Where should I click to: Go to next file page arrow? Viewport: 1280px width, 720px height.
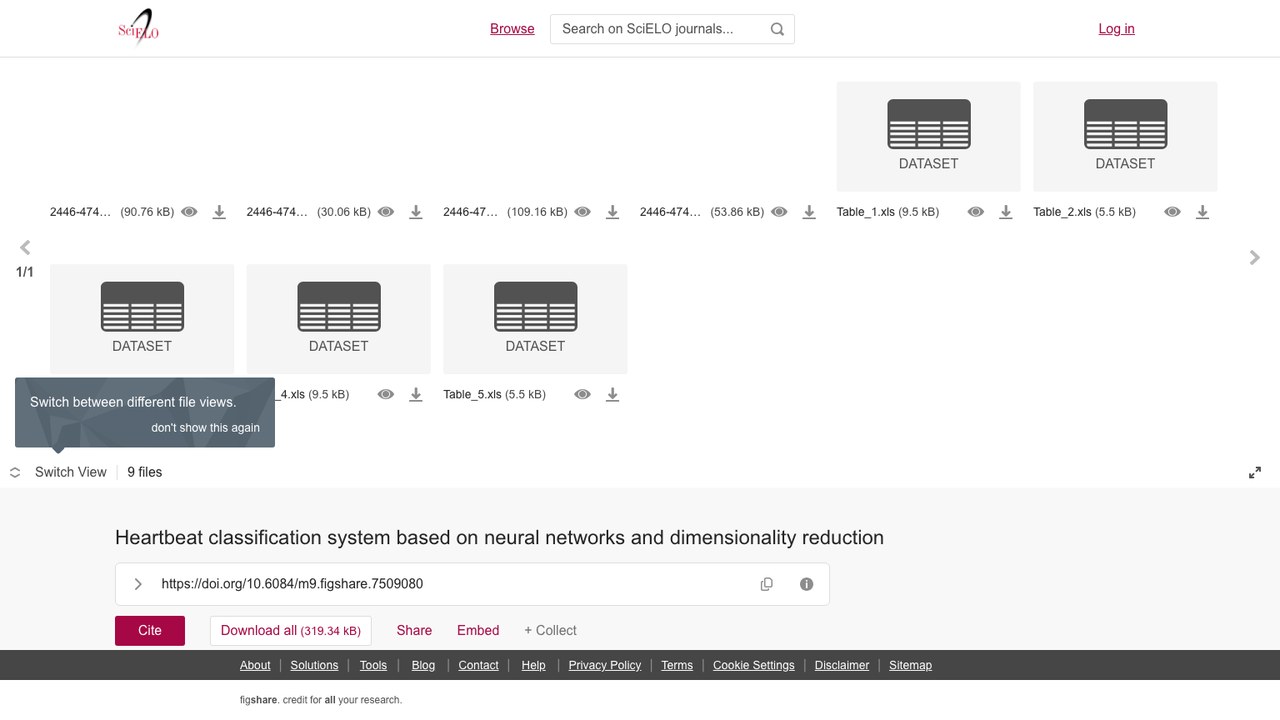click(1255, 257)
